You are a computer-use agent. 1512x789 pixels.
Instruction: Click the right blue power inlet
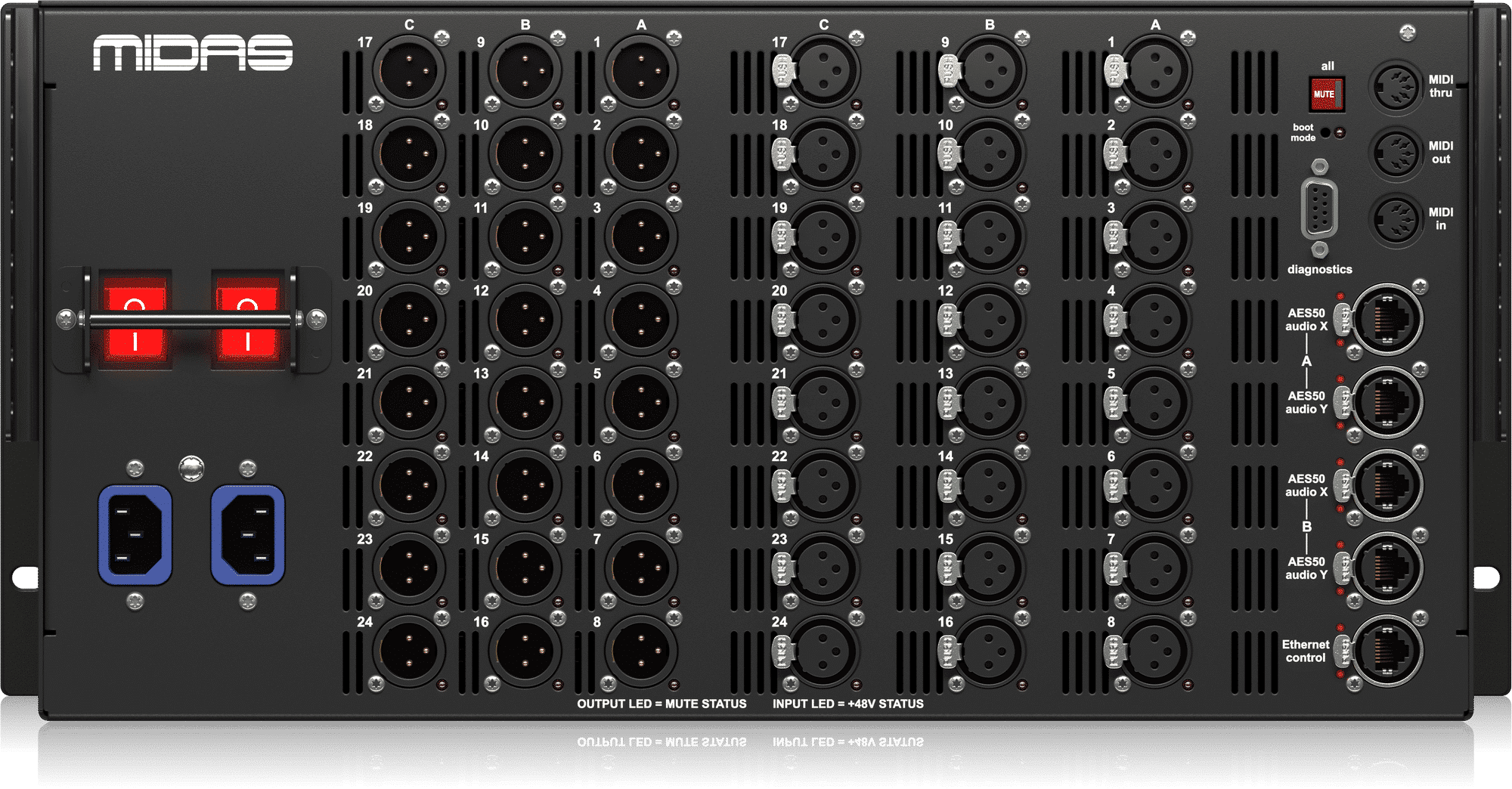248,535
